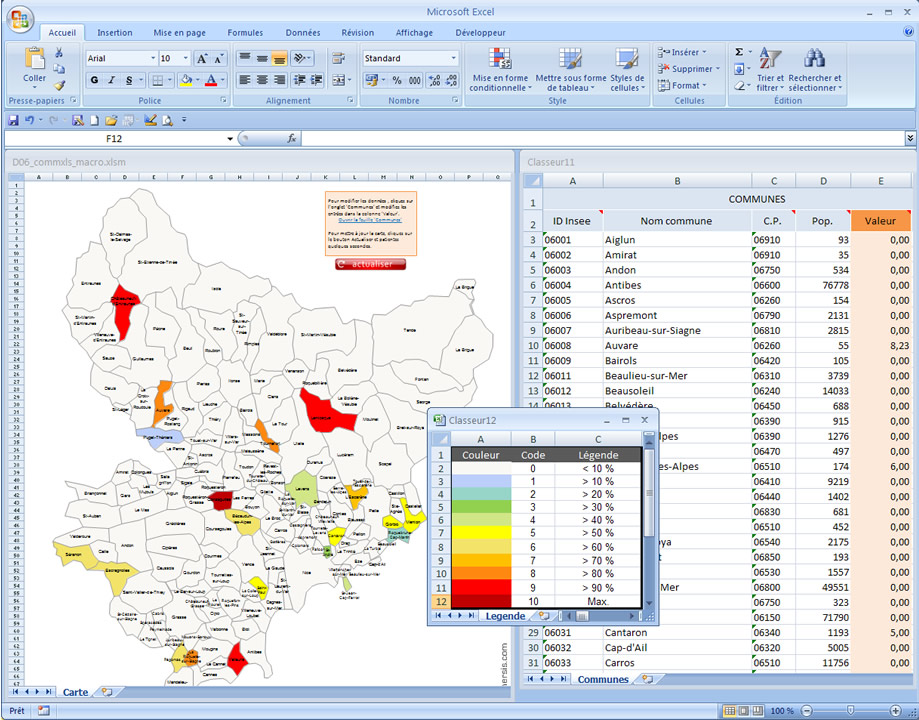Toggle middle vertical alignment
This screenshot has width=919, height=720.
(262, 58)
